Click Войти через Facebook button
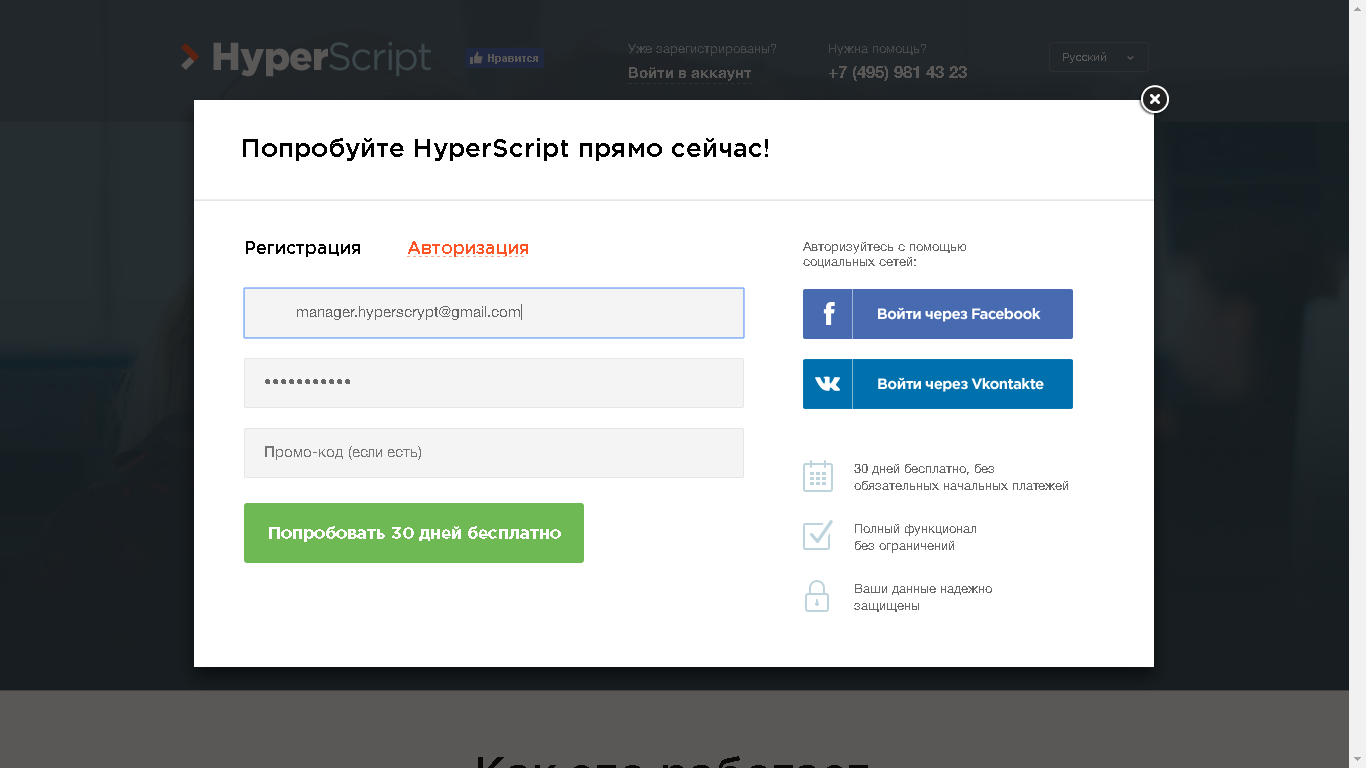This screenshot has width=1366, height=768. (x=938, y=314)
